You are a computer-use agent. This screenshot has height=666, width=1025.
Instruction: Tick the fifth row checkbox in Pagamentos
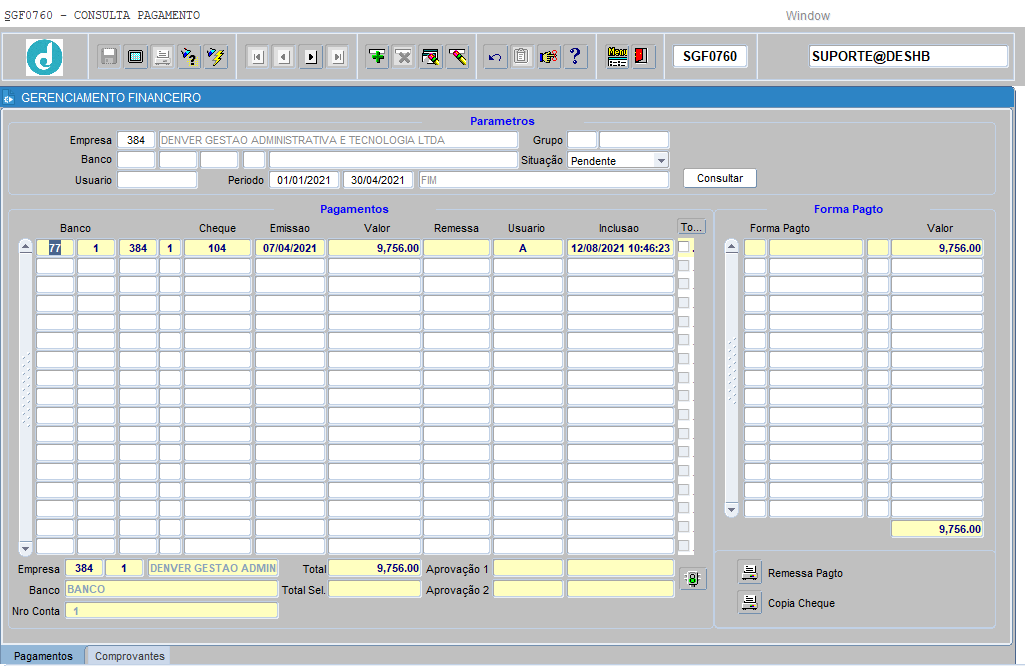pyautogui.click(x=684, y=321)
